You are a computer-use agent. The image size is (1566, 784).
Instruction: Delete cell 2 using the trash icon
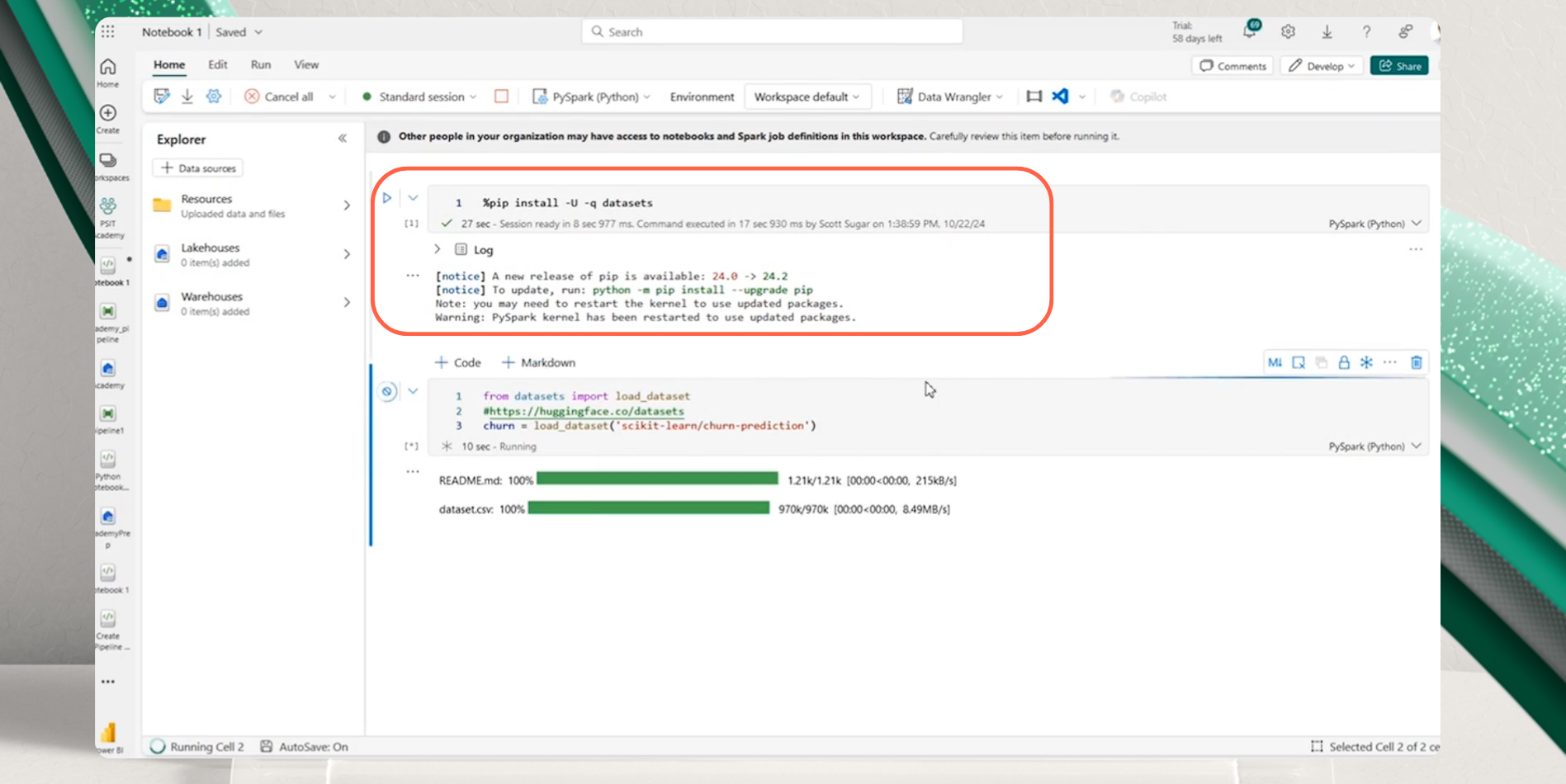(1417, 362)
